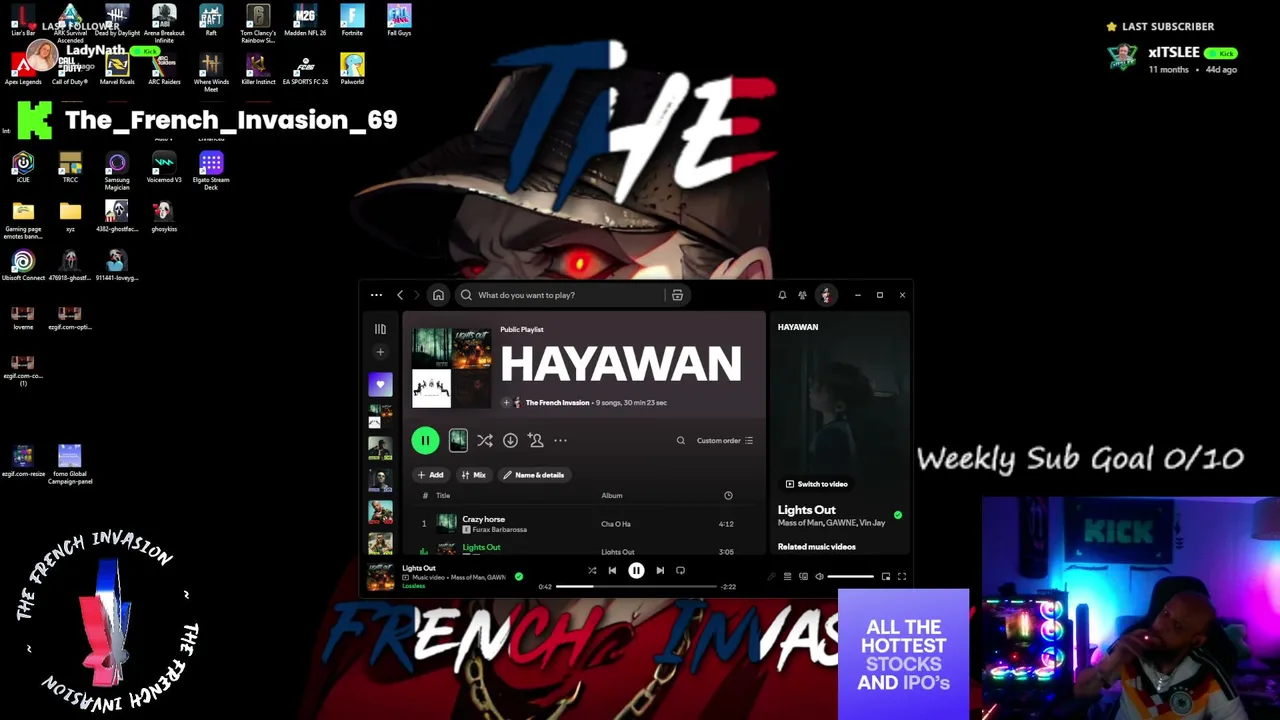
Task: Click now playing album art in player bar
Action: pos(381,577)
